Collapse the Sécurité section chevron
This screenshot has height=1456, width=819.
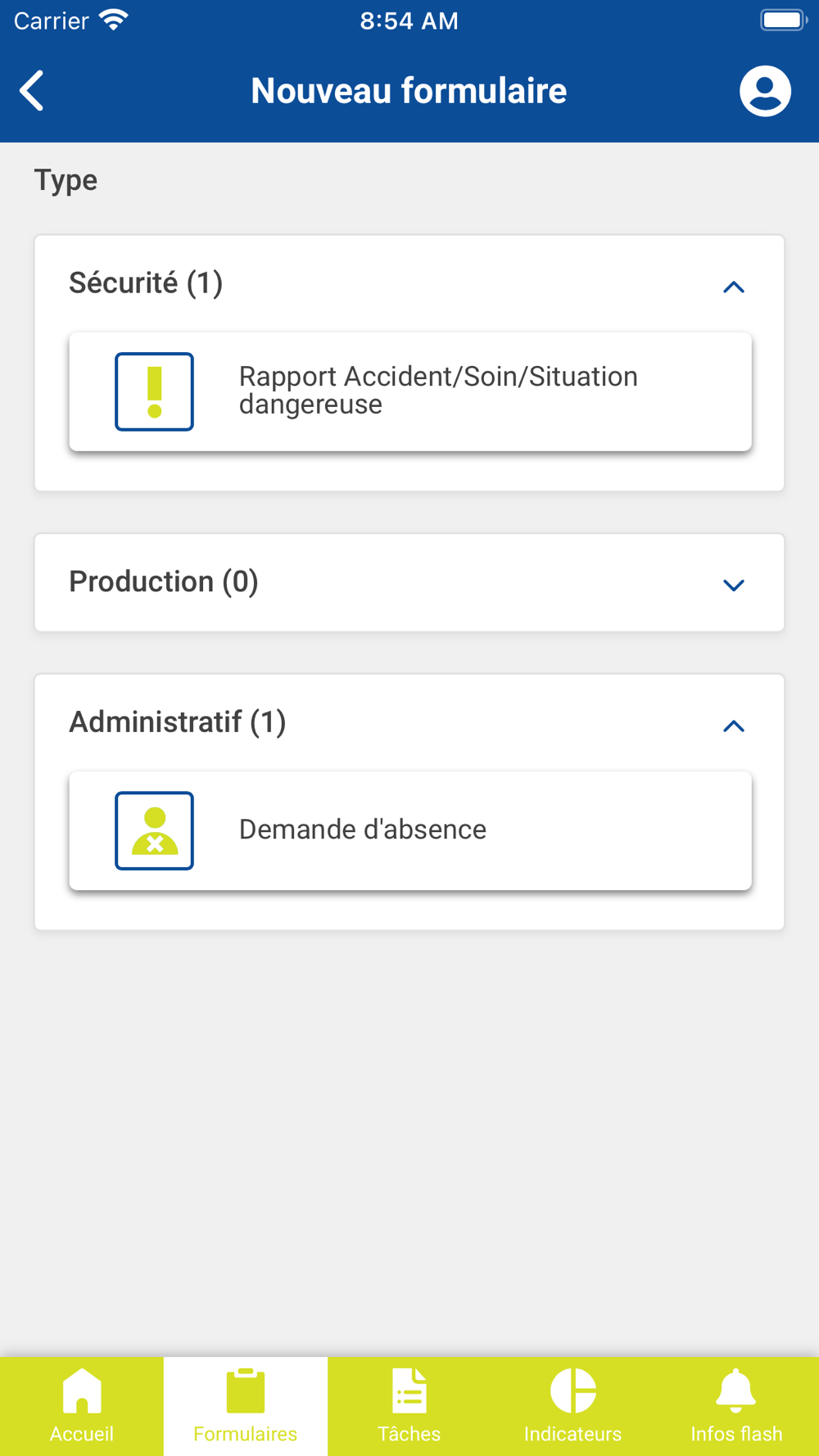coord(734,287)
